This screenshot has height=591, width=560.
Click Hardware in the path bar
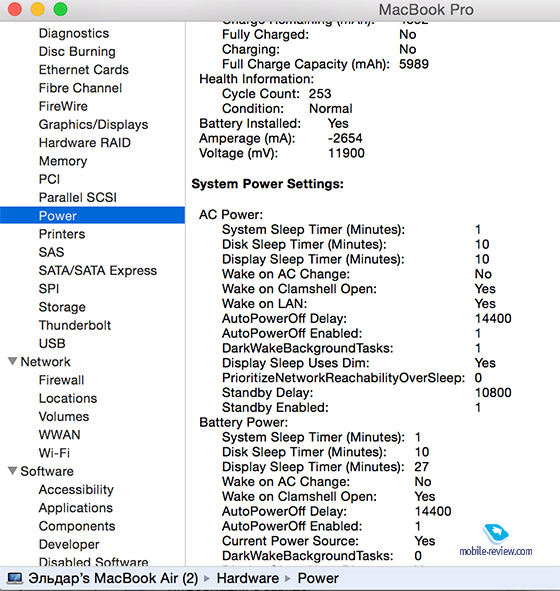(248, 578)
